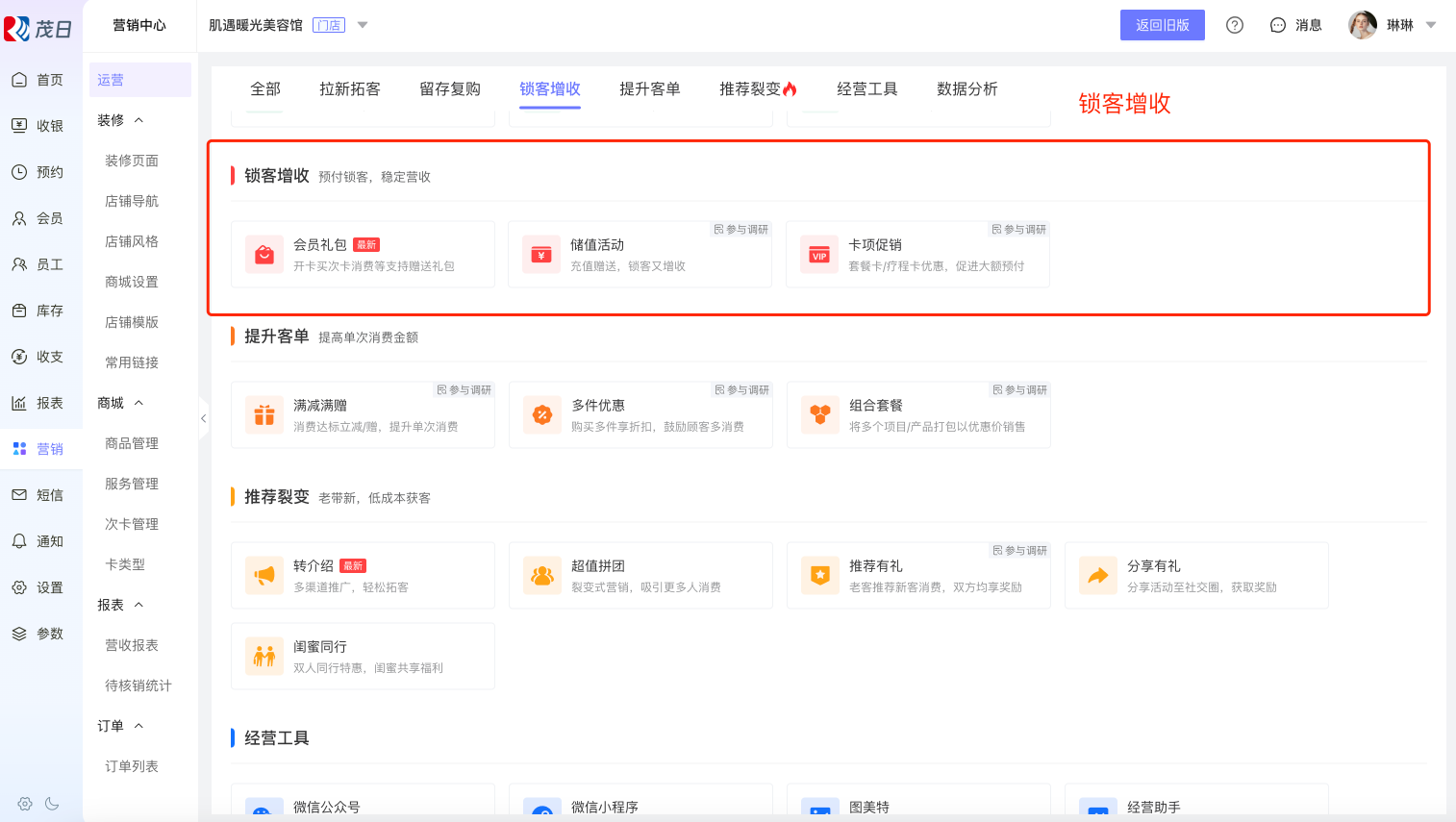Select the 转介绍 megaphone icon
This screenshot has height=822, width=1456.
point(264,576)
